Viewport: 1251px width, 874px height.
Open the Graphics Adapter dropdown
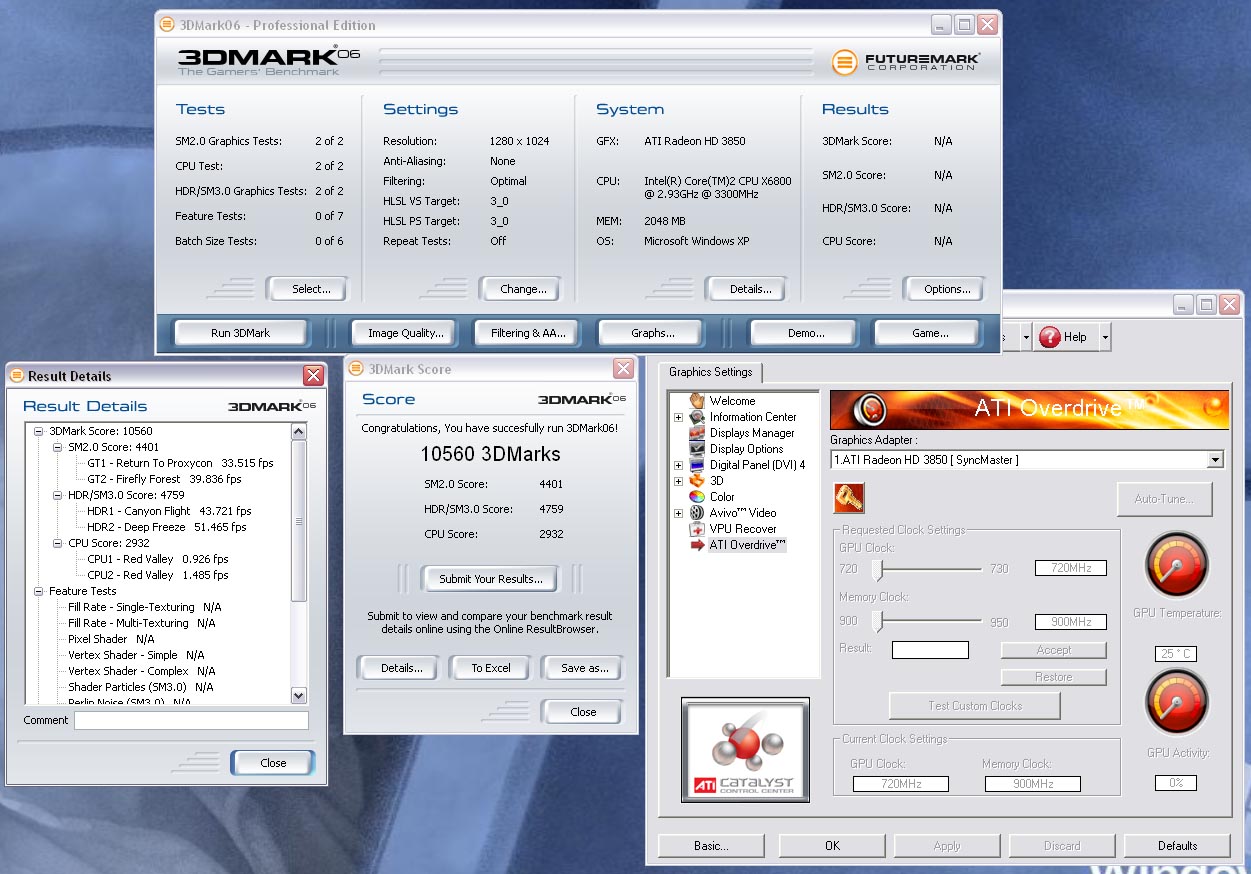(1215, 460)
